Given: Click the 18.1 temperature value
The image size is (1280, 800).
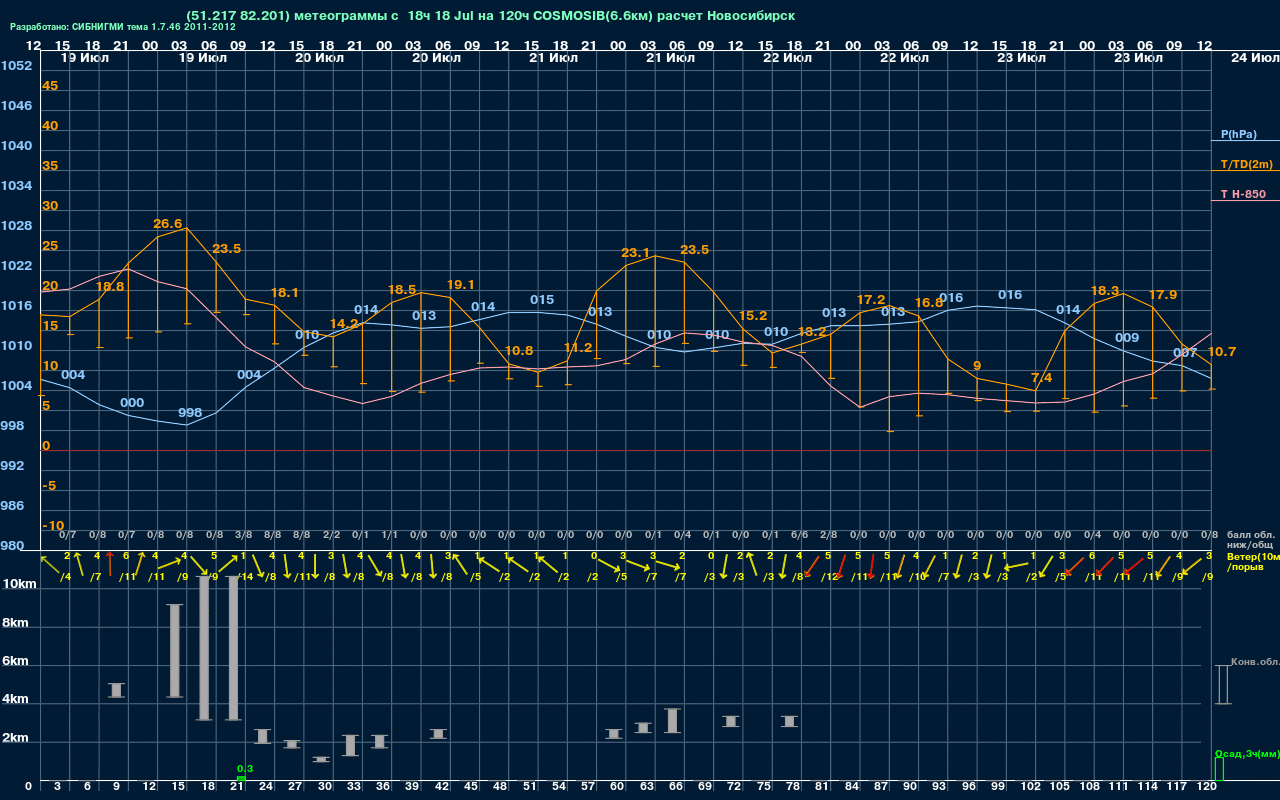Looking at the screenshot, I should 285,293.
